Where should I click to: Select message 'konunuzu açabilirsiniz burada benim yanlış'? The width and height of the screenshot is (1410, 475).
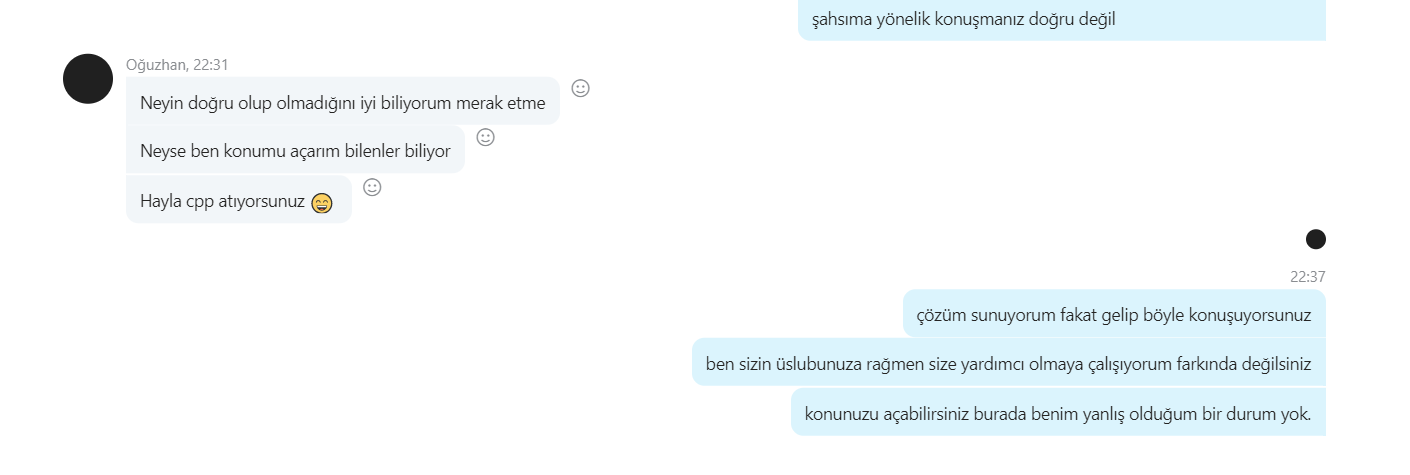coord(1058,412)
